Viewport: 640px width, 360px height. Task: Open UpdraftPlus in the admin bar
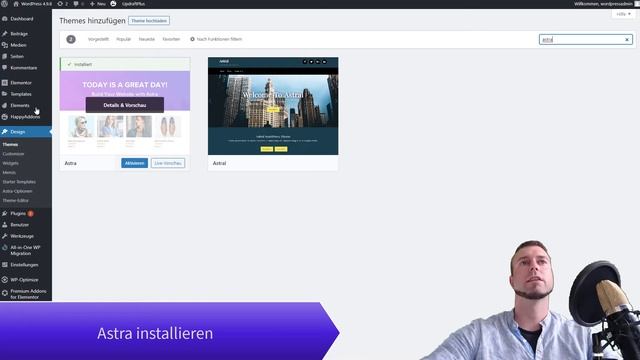pos(133,4)
